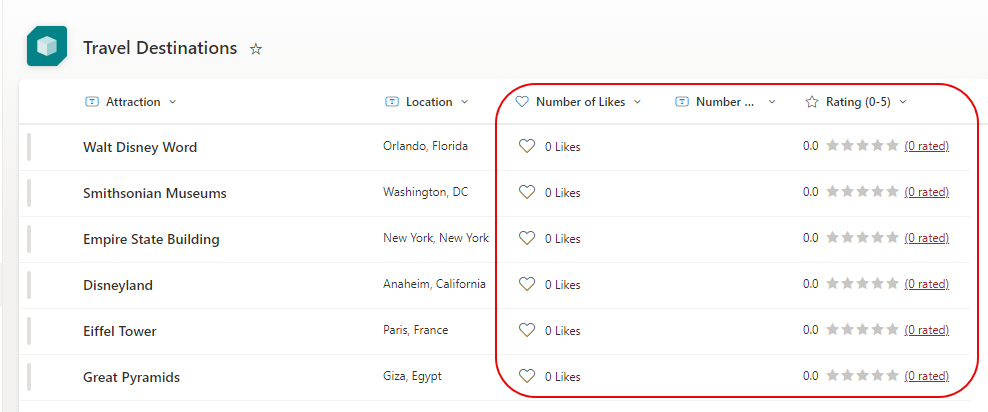
Task: Click (0 rated) for Great Pyramids
Action: tap(926, 376)
